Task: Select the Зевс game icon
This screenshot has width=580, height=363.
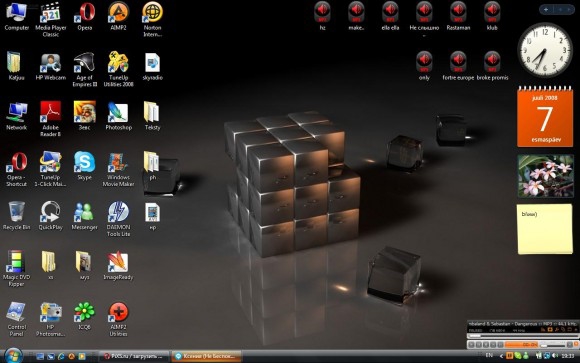Action: (x=84, y=116)
